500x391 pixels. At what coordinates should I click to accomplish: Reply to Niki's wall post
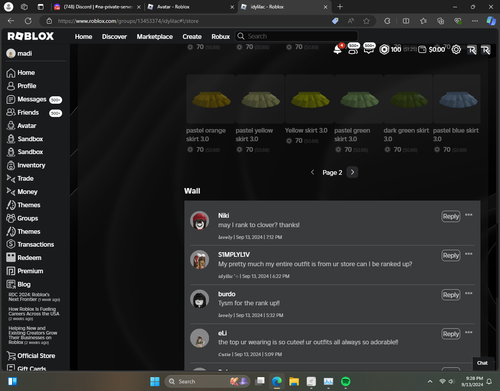point(451,216)
